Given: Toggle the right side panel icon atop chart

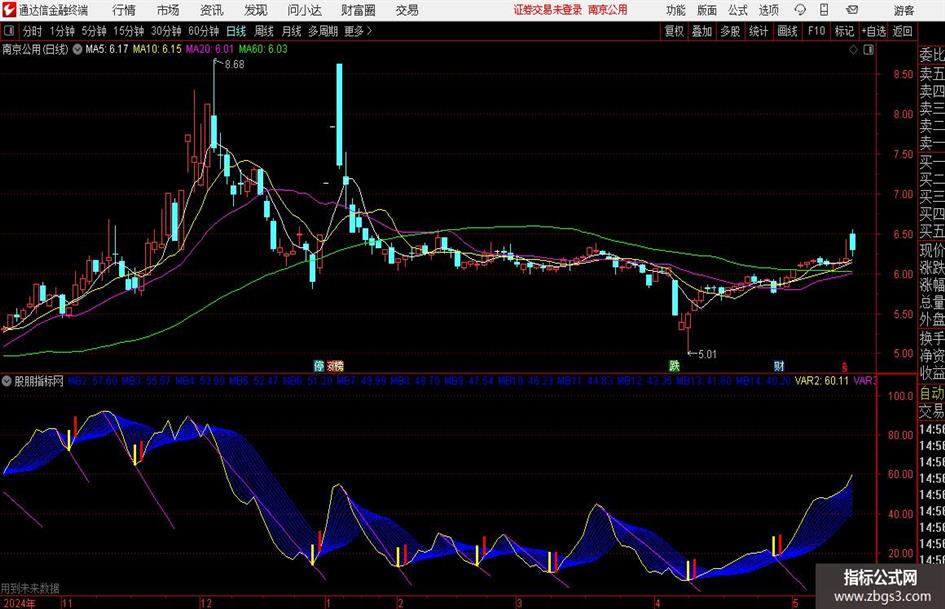Looking at the screenshot, I should tap(868, 49).
